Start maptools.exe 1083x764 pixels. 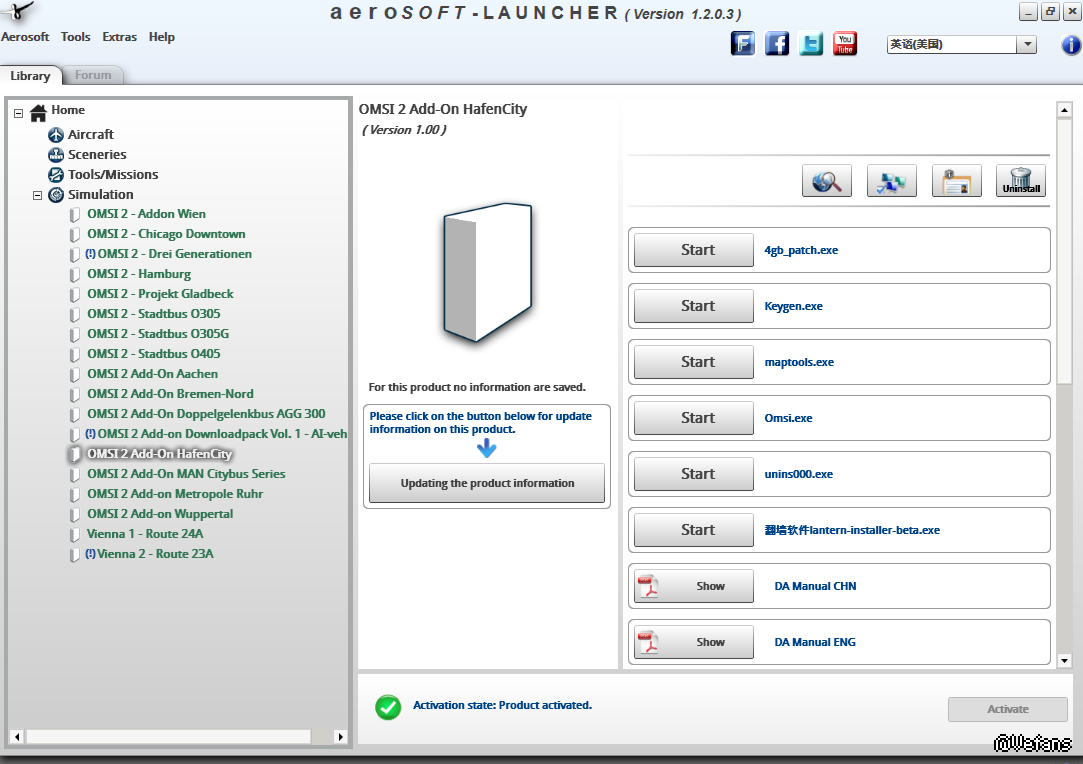coord(693,362)
